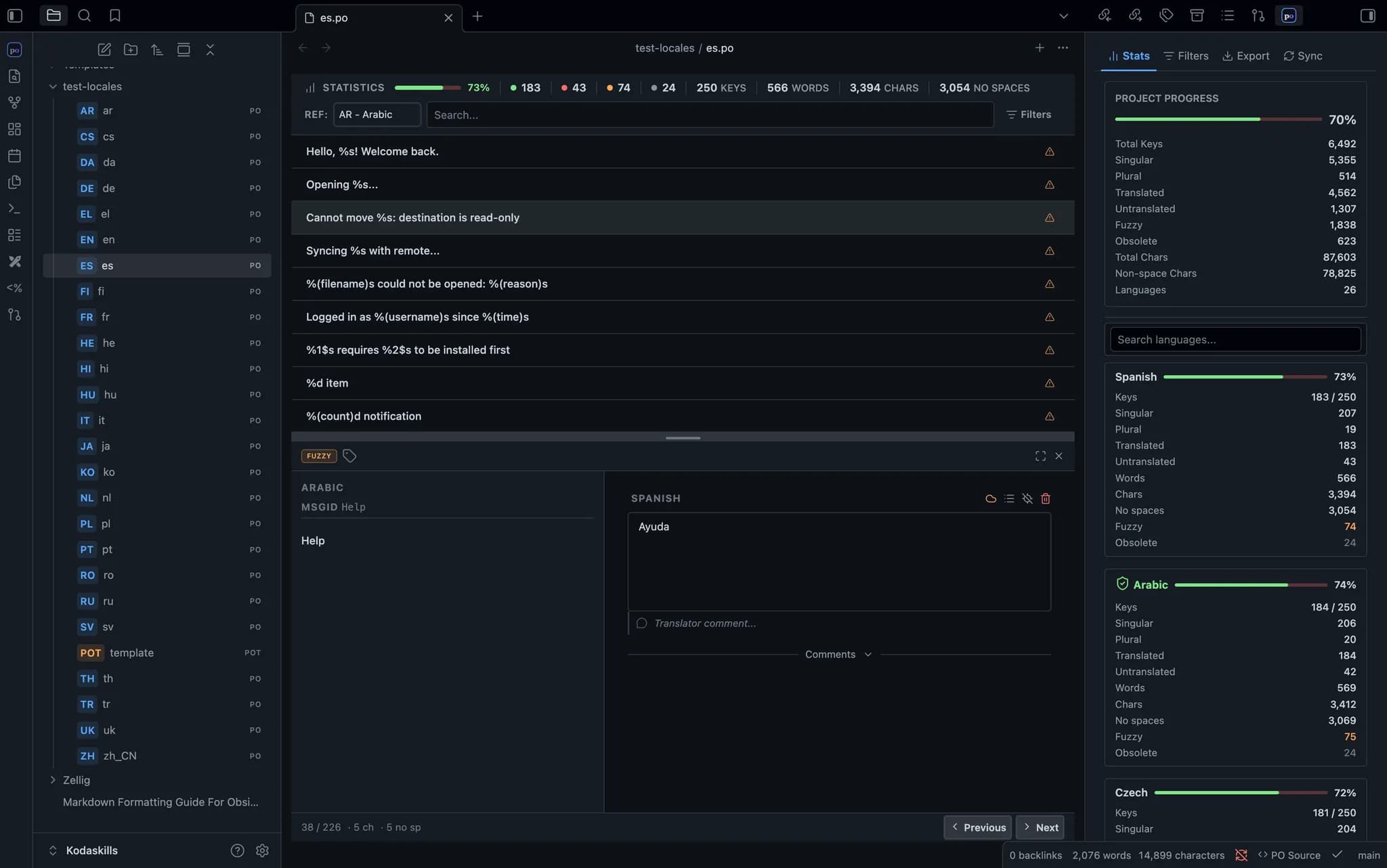Click the Filters button beside the search box

pos(1029,114)
